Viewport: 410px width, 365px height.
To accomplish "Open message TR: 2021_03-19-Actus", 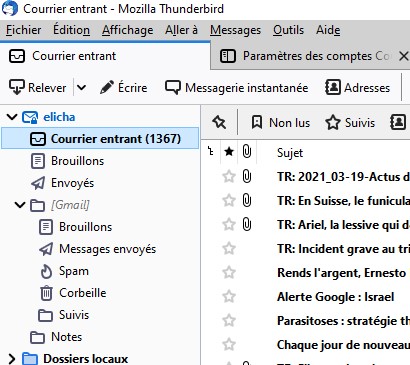I will point(343,177).
